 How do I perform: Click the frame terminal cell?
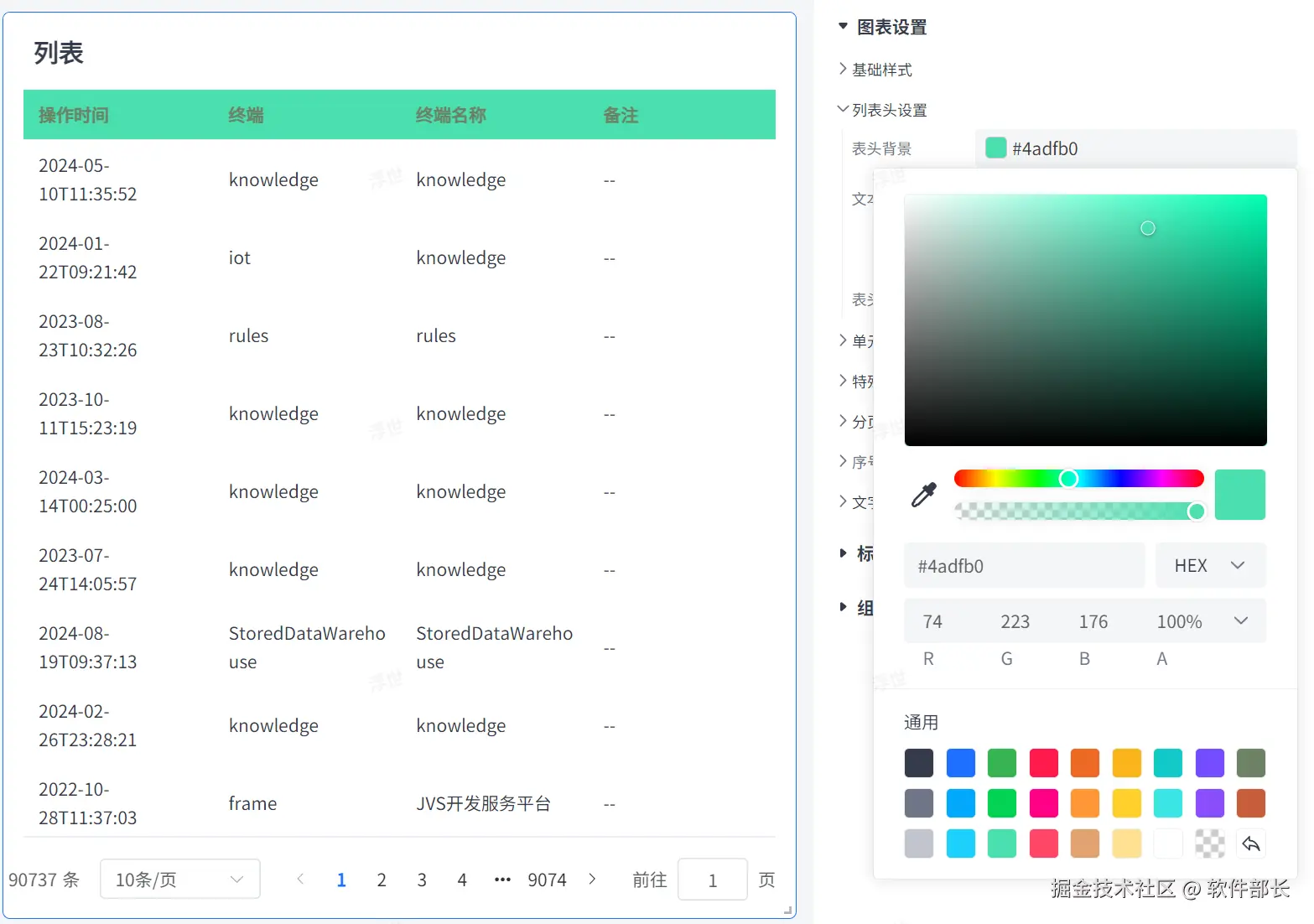pos(252,803)
